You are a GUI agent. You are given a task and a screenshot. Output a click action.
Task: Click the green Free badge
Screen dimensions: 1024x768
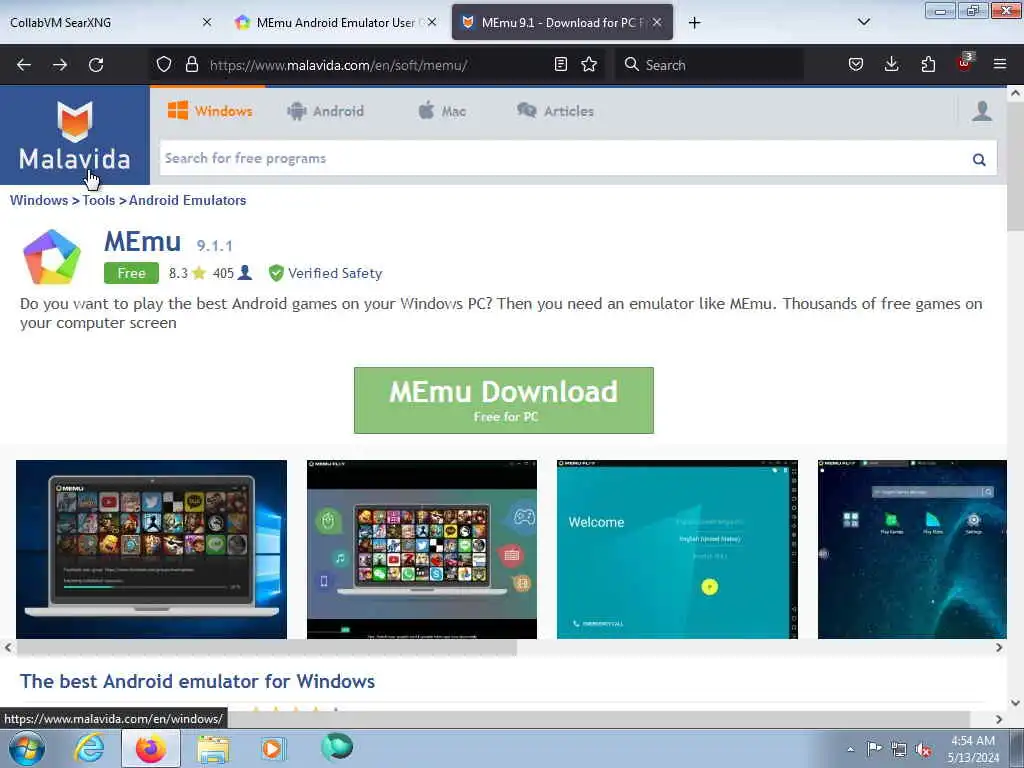131,273
